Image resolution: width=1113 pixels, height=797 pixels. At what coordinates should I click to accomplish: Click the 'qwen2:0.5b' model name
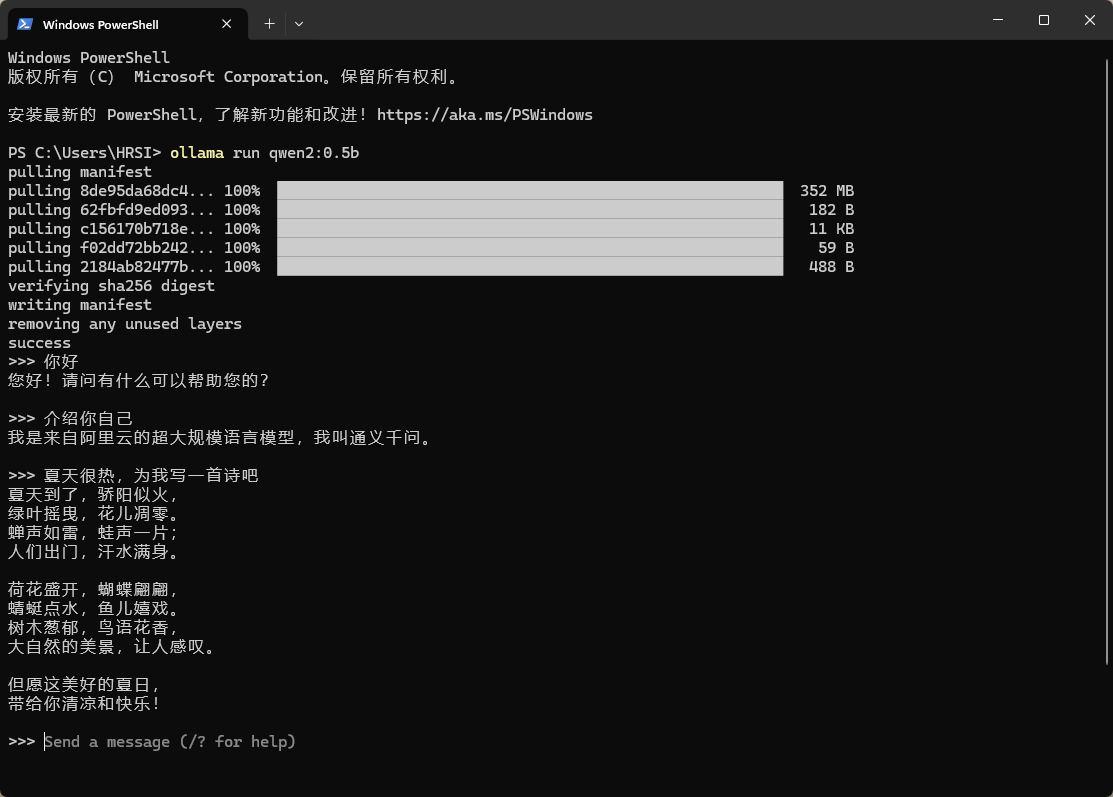pos(314,153)
